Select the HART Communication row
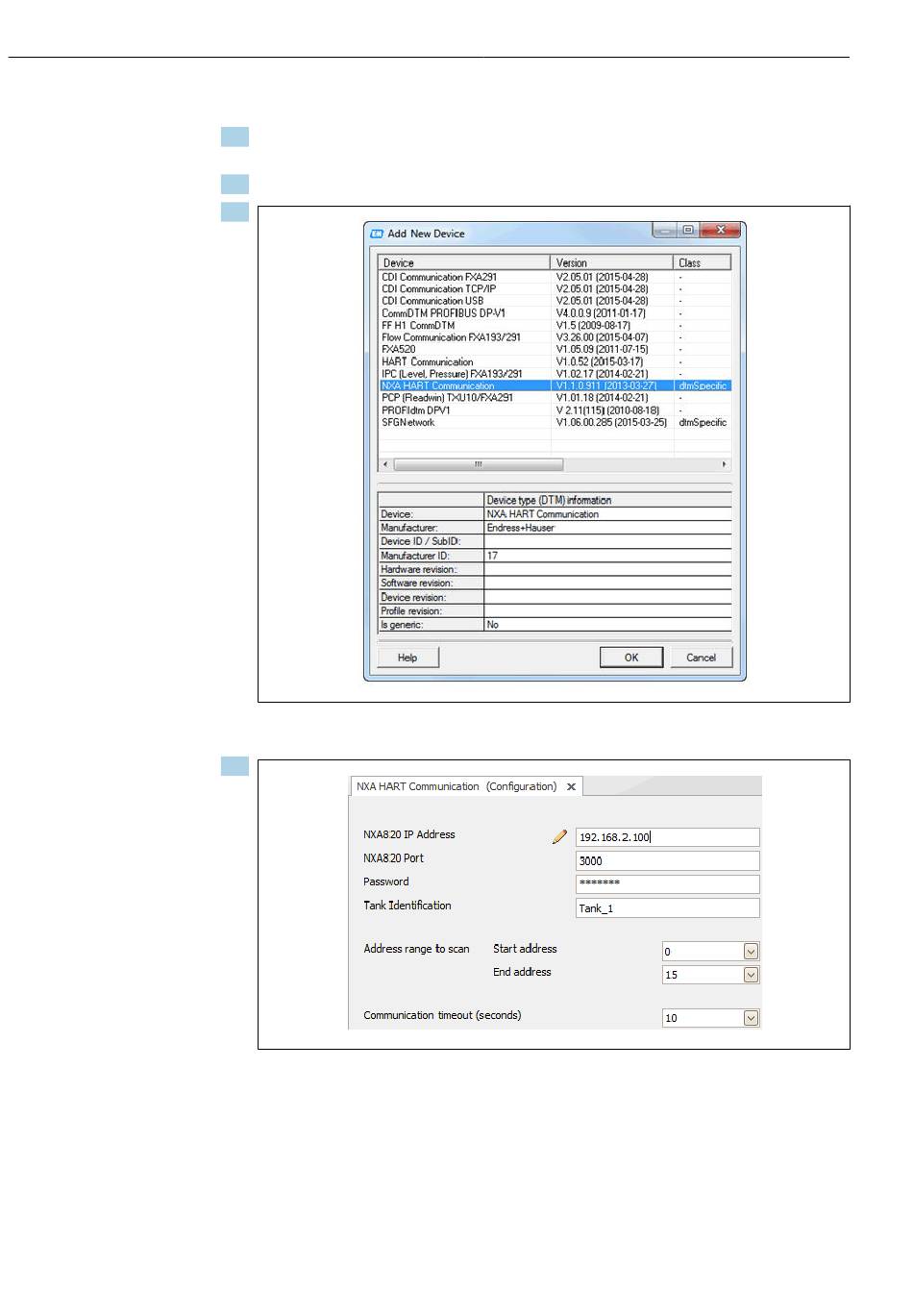This screenshot has width=913, height=1316. 555,361
